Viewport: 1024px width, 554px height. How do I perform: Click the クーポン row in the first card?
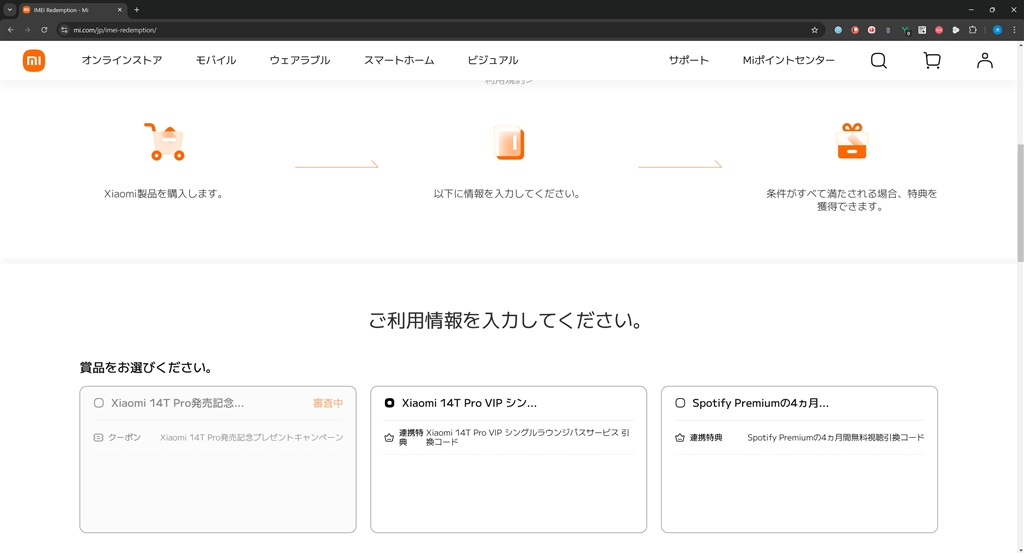218,438
